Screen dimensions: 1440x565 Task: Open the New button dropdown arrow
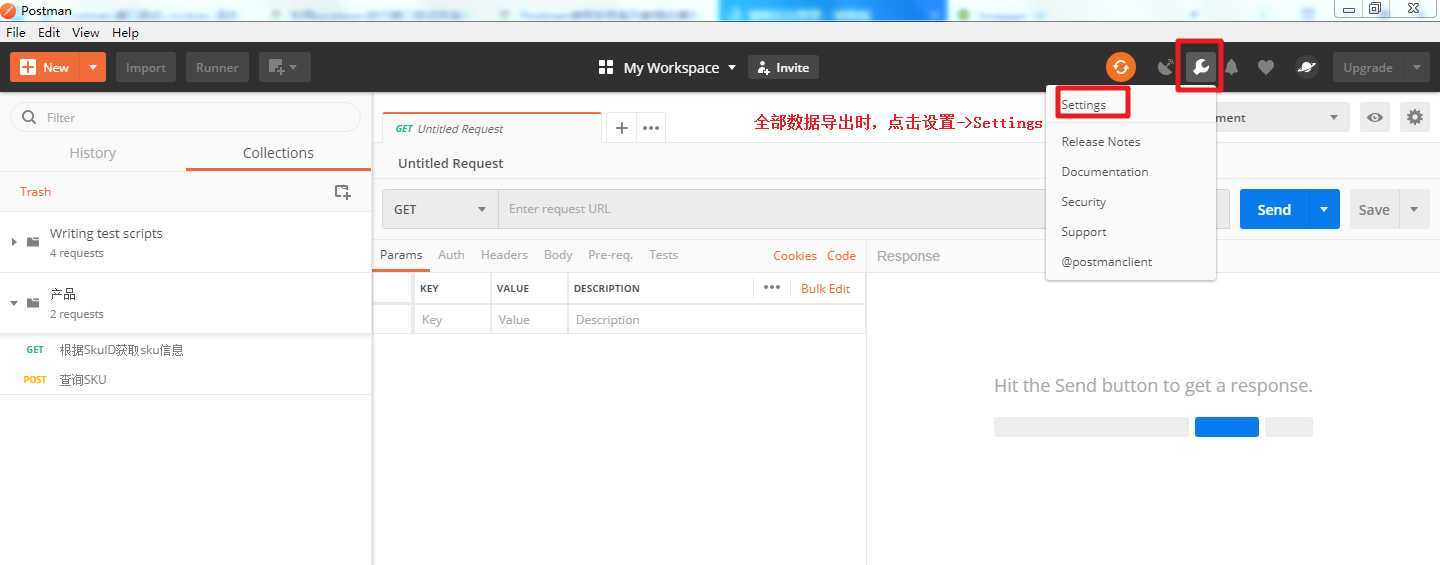93,67
